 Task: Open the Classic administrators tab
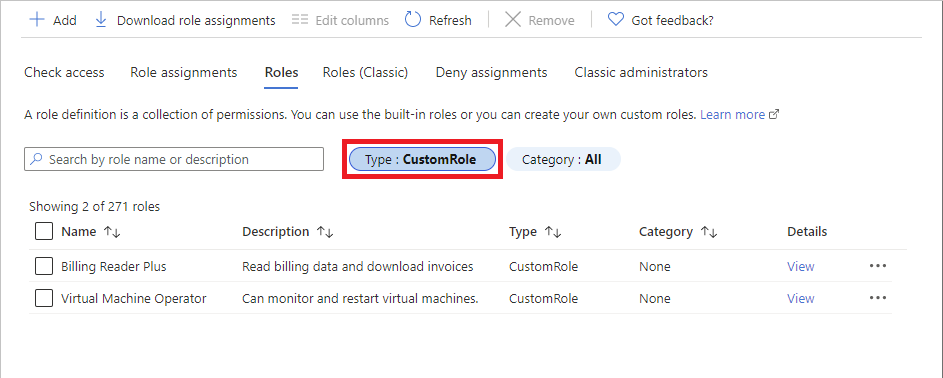point(641,73)
